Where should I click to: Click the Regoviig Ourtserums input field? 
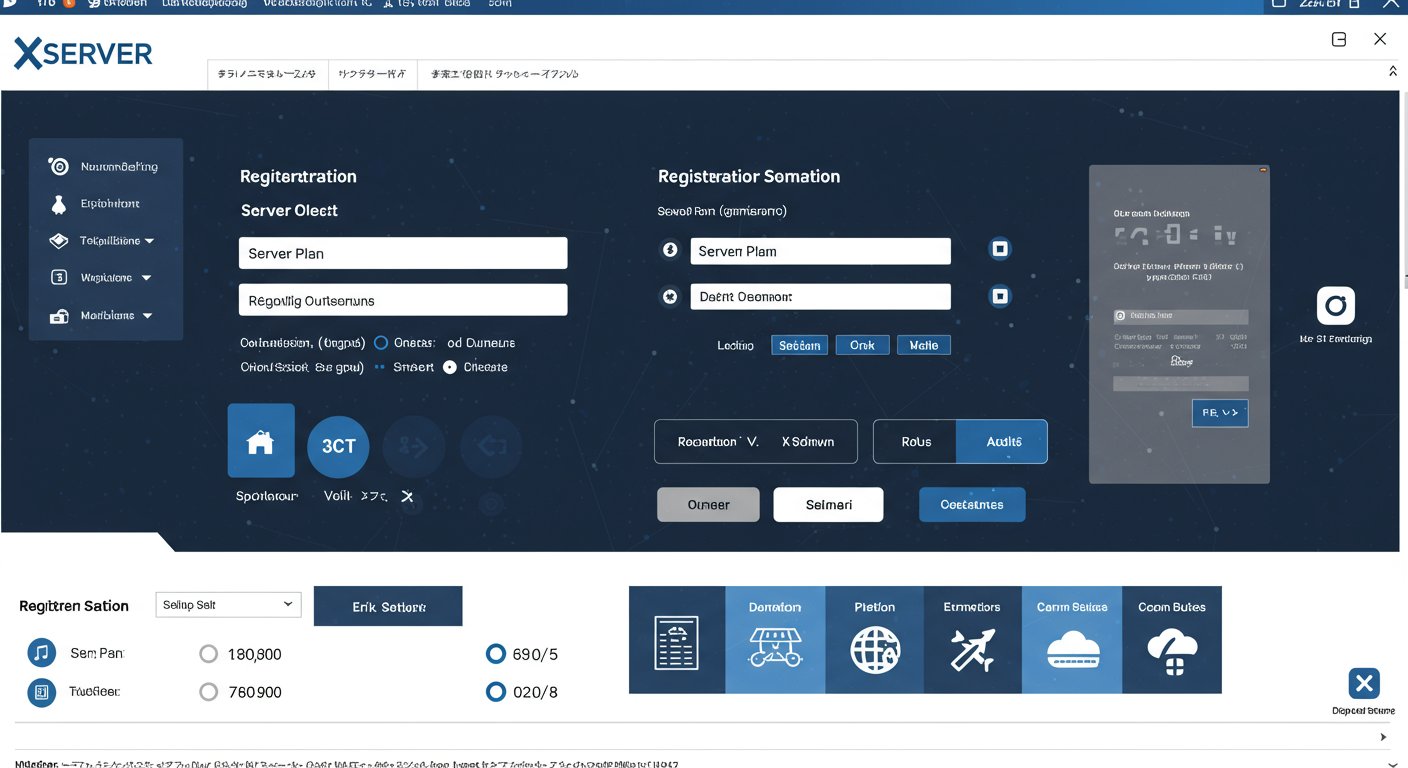tap(403, 300)
